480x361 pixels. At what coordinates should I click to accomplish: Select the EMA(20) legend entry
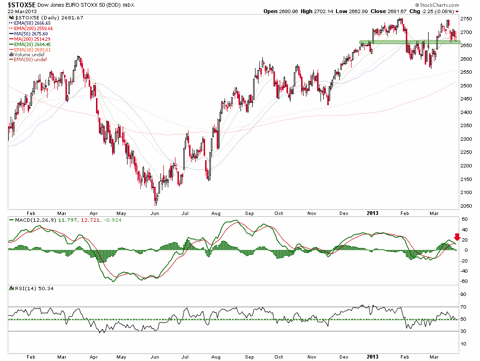click(x=32, y=44)
